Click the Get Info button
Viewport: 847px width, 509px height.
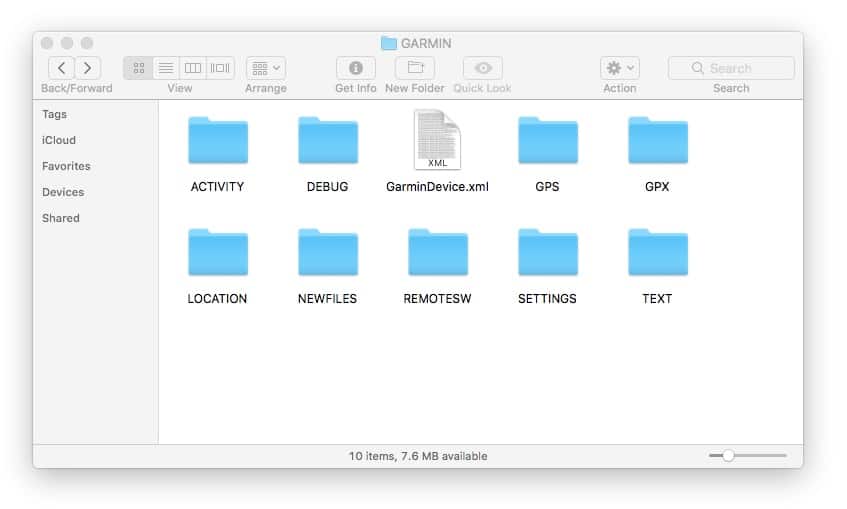point(355,68)
